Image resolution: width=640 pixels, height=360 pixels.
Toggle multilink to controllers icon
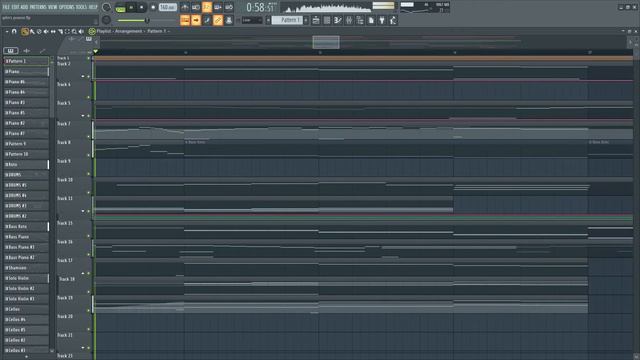click(229, 20)
